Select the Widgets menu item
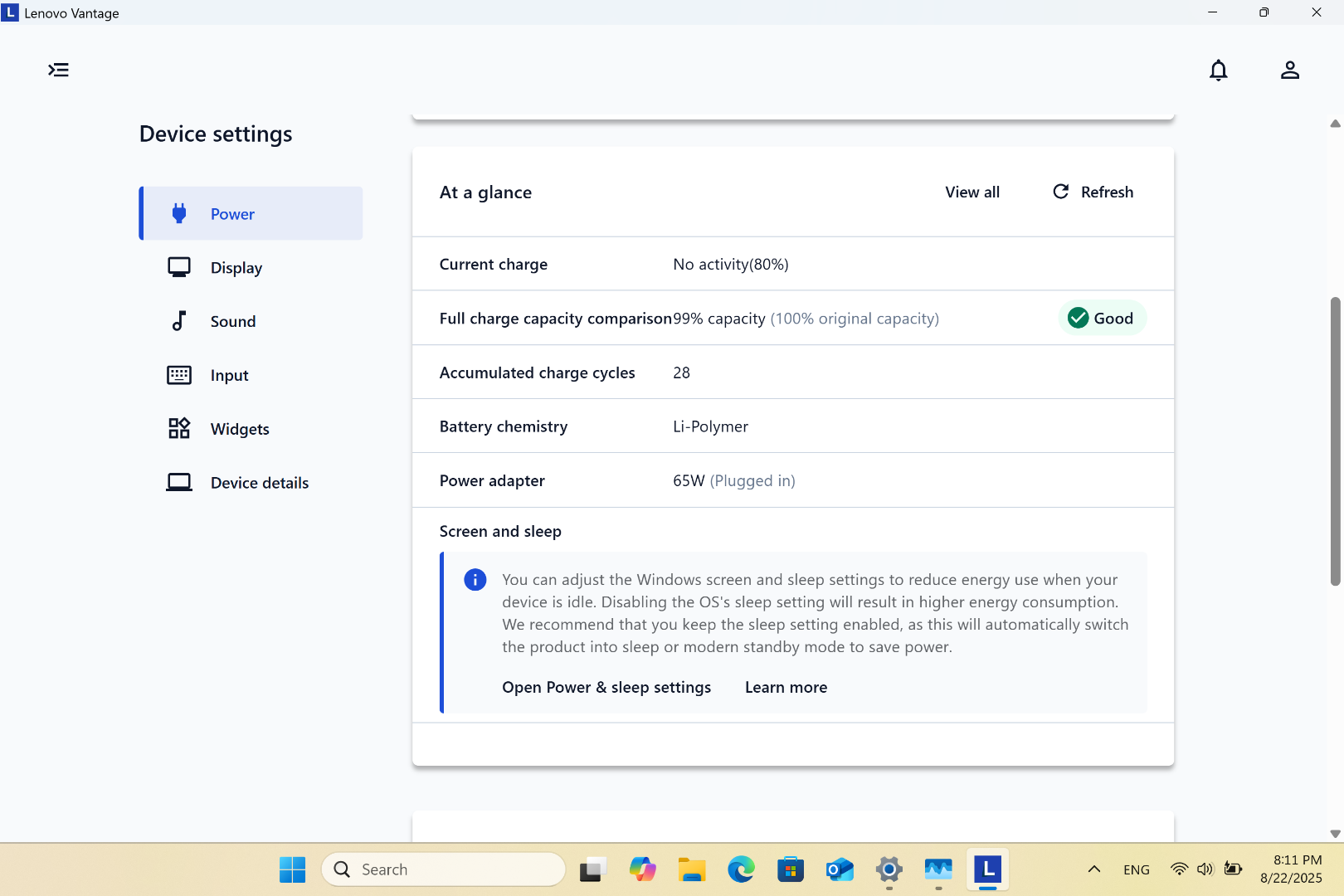 251,428
